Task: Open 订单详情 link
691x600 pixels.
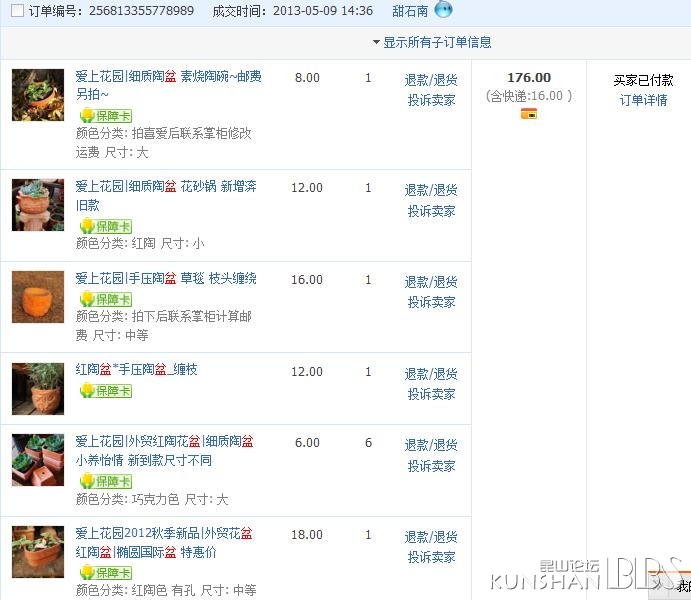Action: point(643,100)
